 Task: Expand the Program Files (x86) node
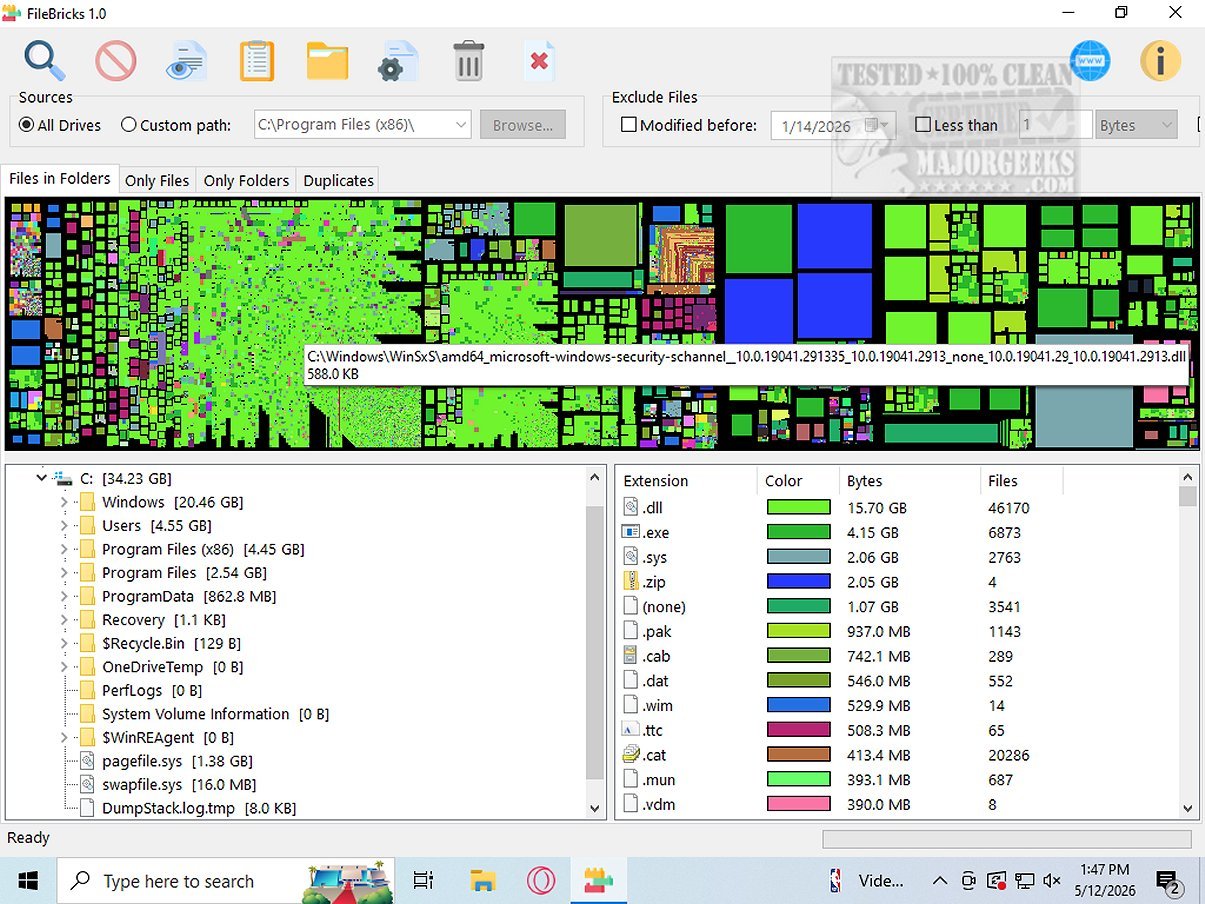click(64, 549)
